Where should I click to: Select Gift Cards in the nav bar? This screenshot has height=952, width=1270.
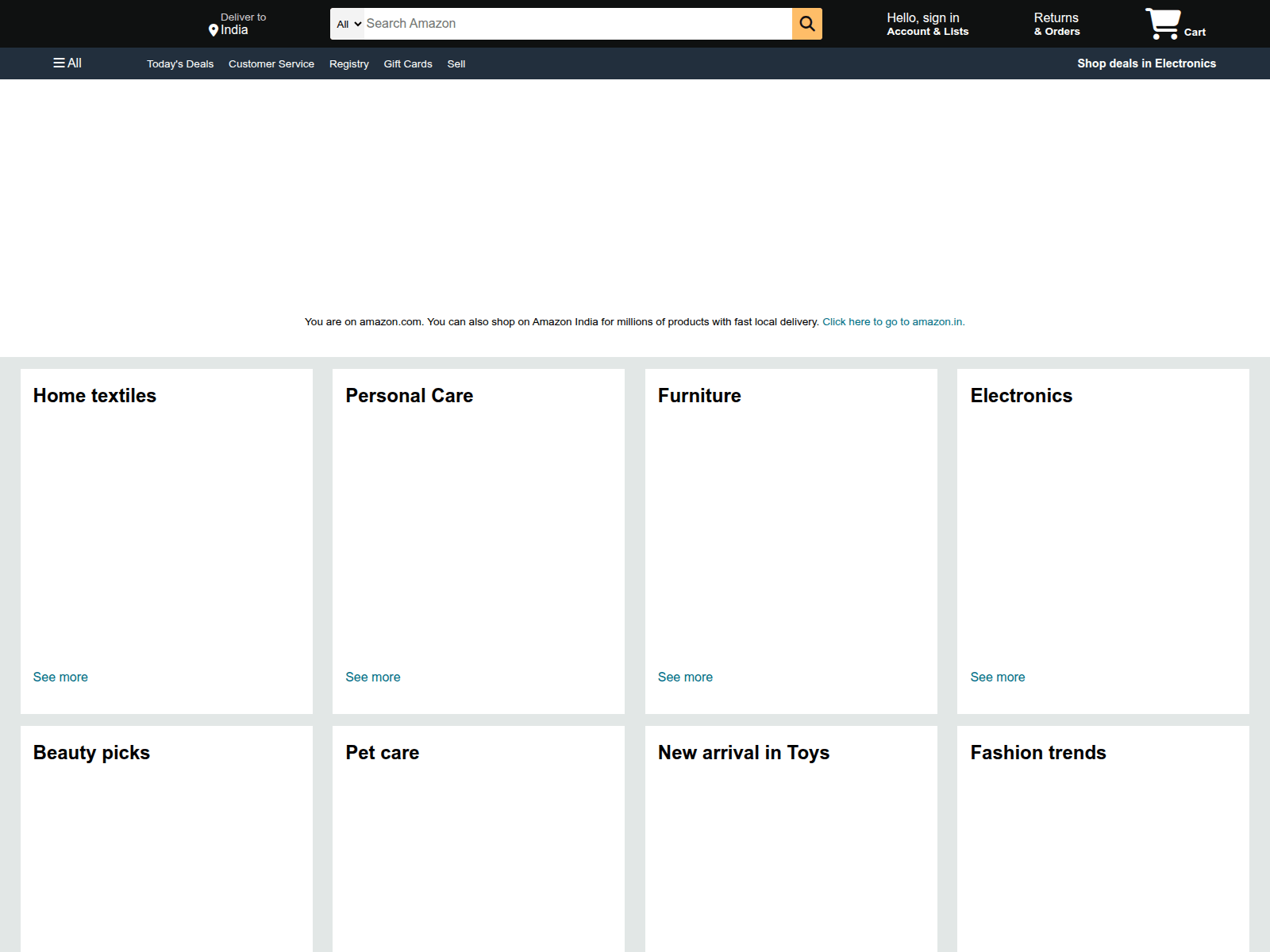point(408,64)
